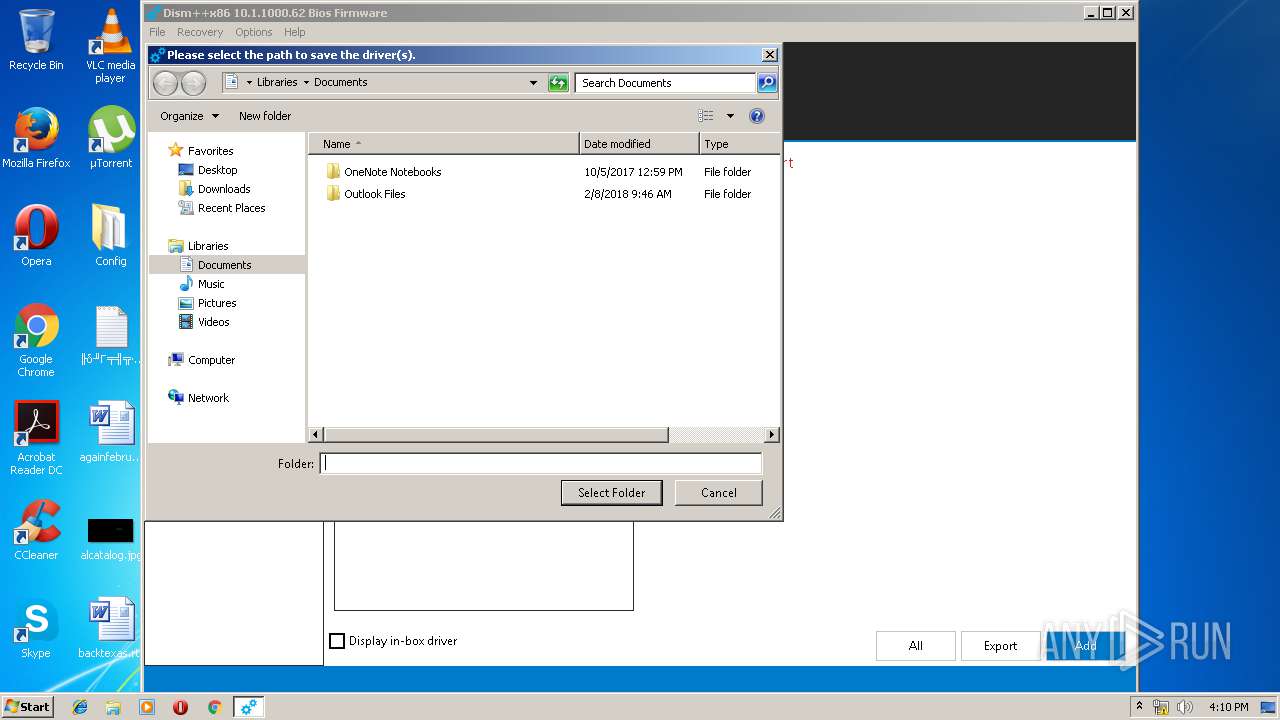The width and height of the screenshot is (1280, 720).
Task: Click the horizontal scrollbar thumb in the file list
Action: click(x=496, y=435)
